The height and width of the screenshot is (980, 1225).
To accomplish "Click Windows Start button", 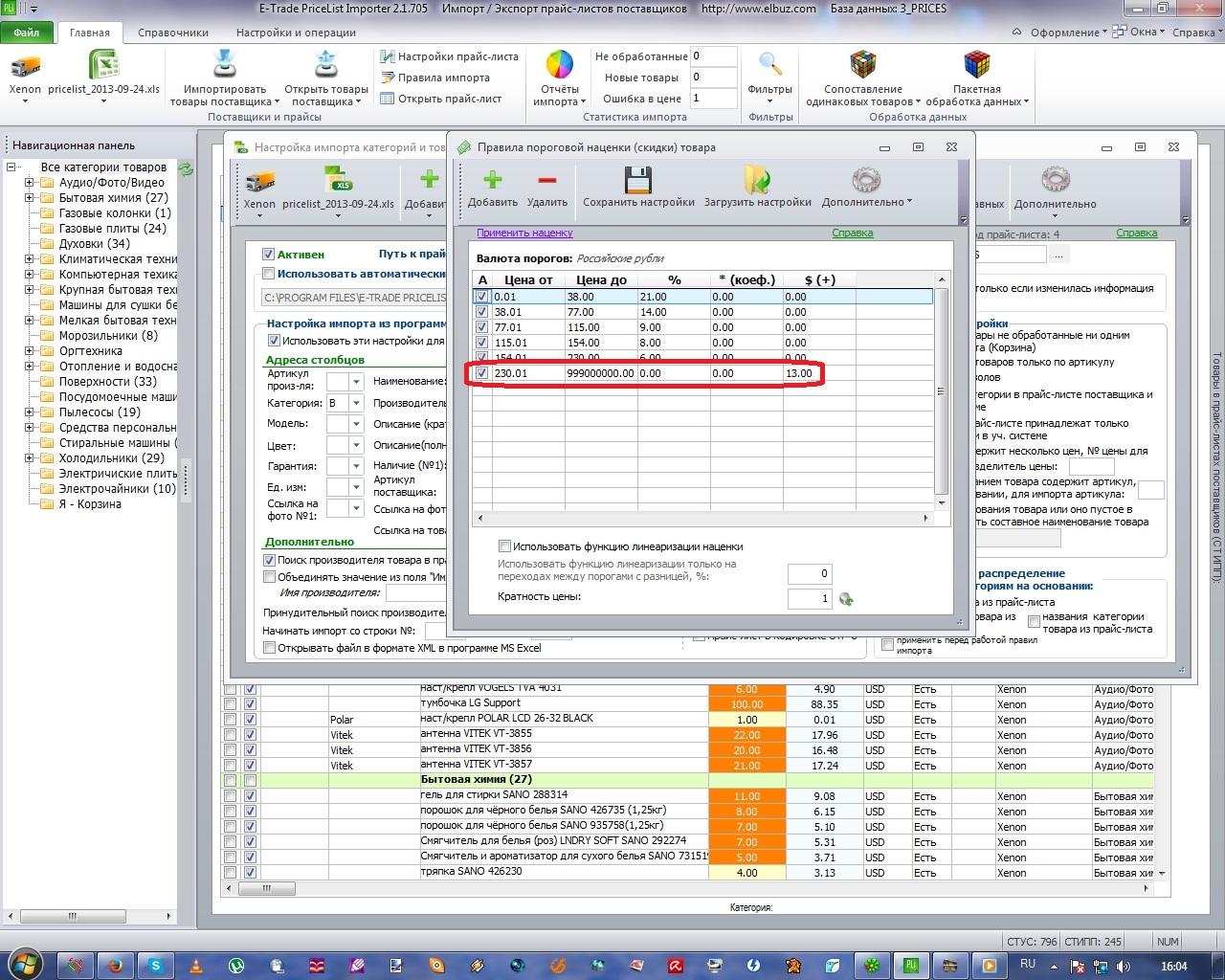I will 24,963.
